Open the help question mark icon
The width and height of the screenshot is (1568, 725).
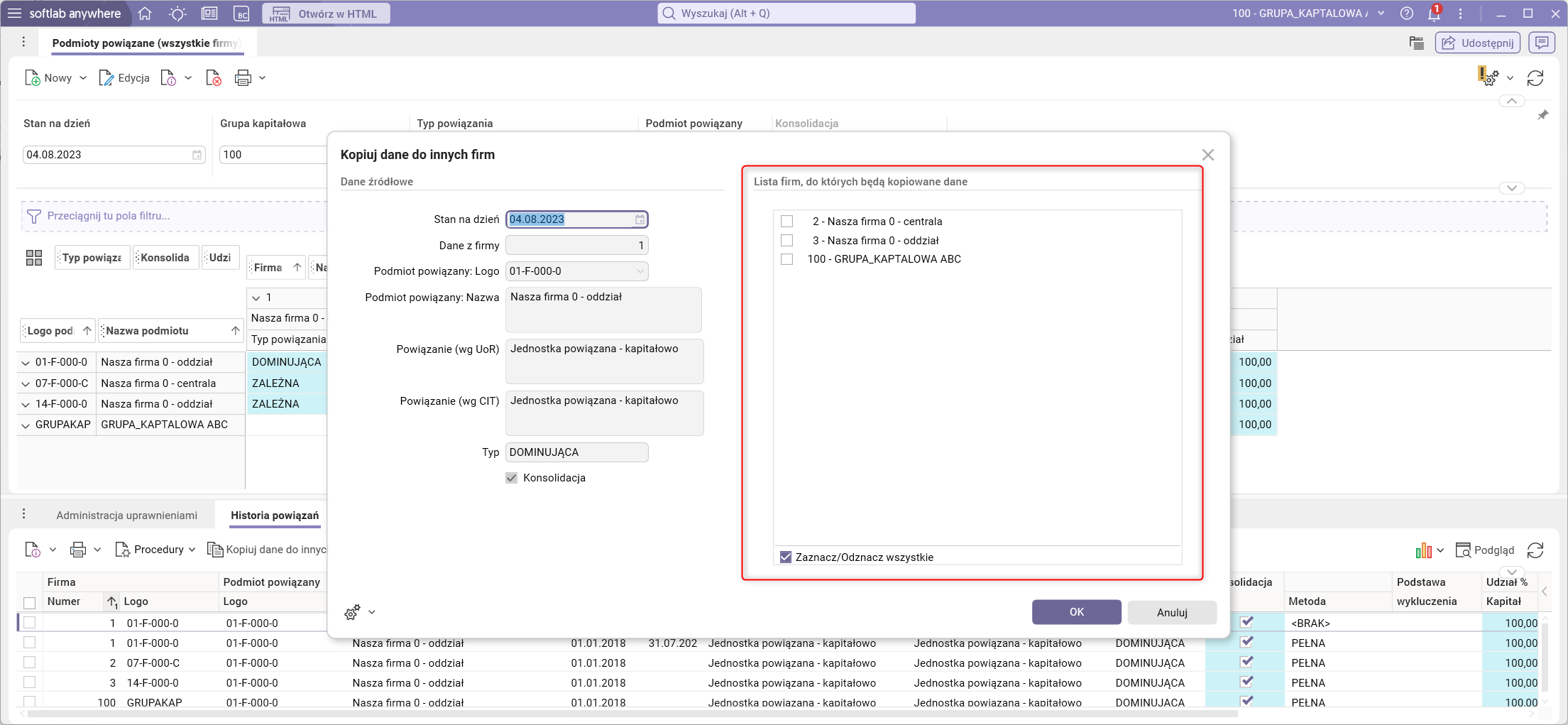(1407, 13)
